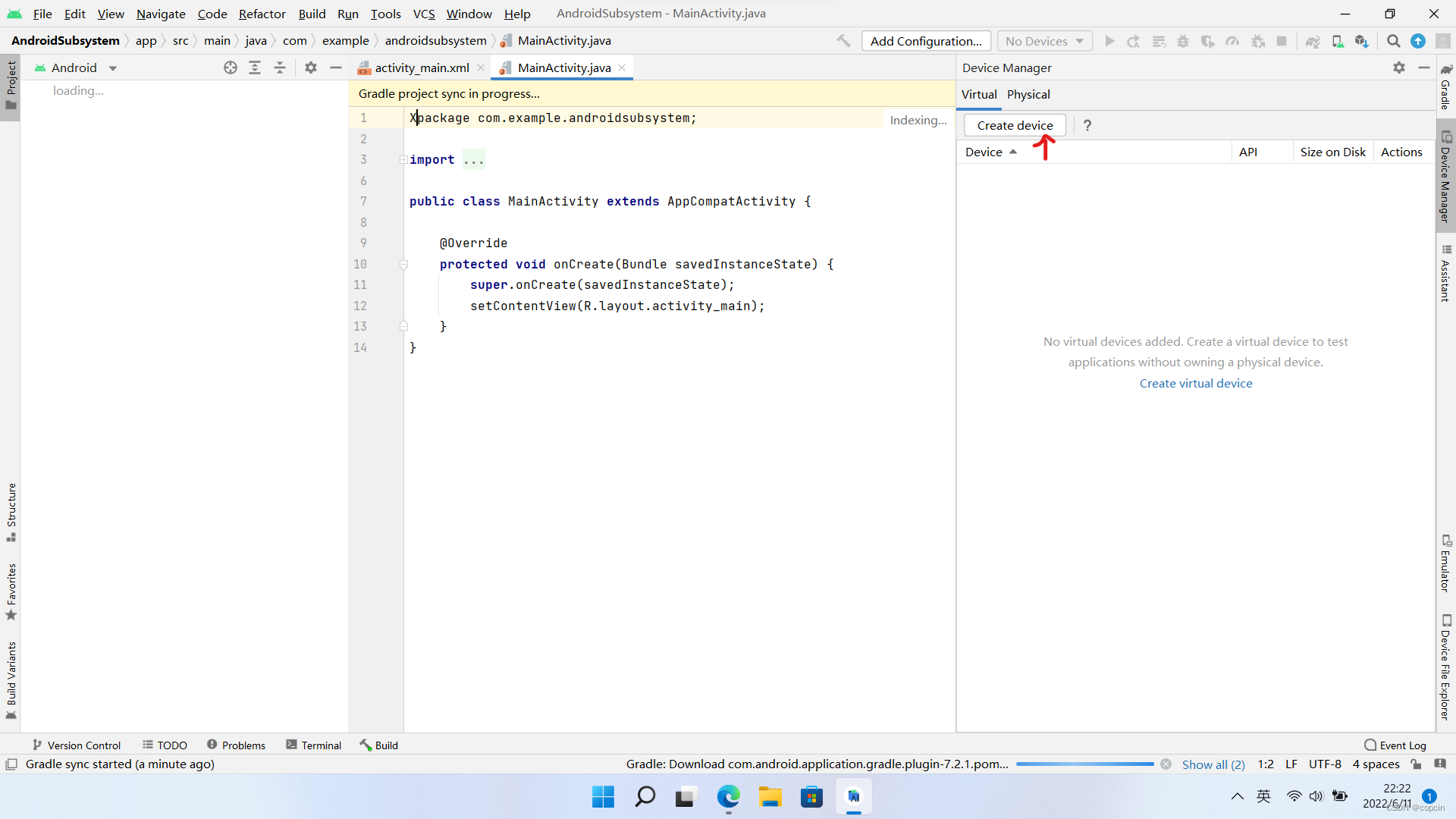Open Project panel gear options
This screenshot has height=819, width=1456.
(x=311, y=67)
